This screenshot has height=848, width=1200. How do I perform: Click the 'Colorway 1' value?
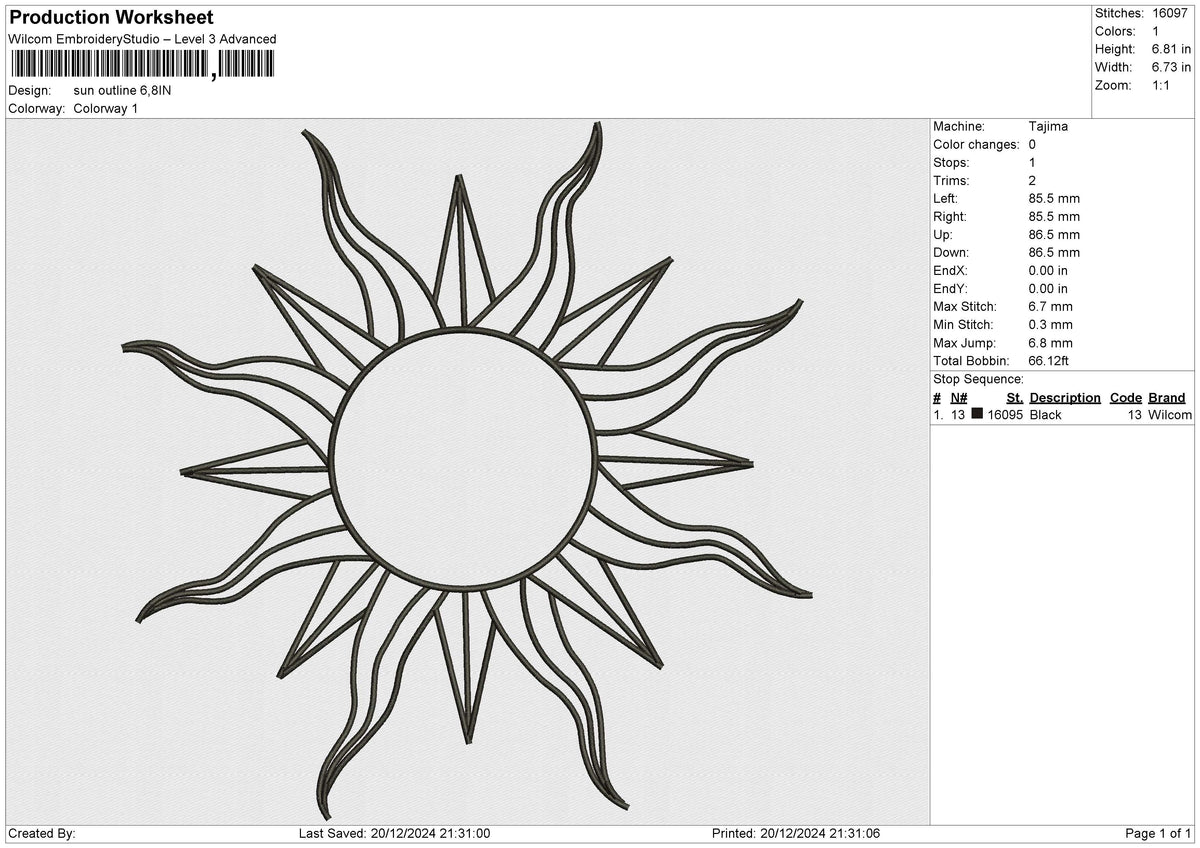click(x=106, y=108)
